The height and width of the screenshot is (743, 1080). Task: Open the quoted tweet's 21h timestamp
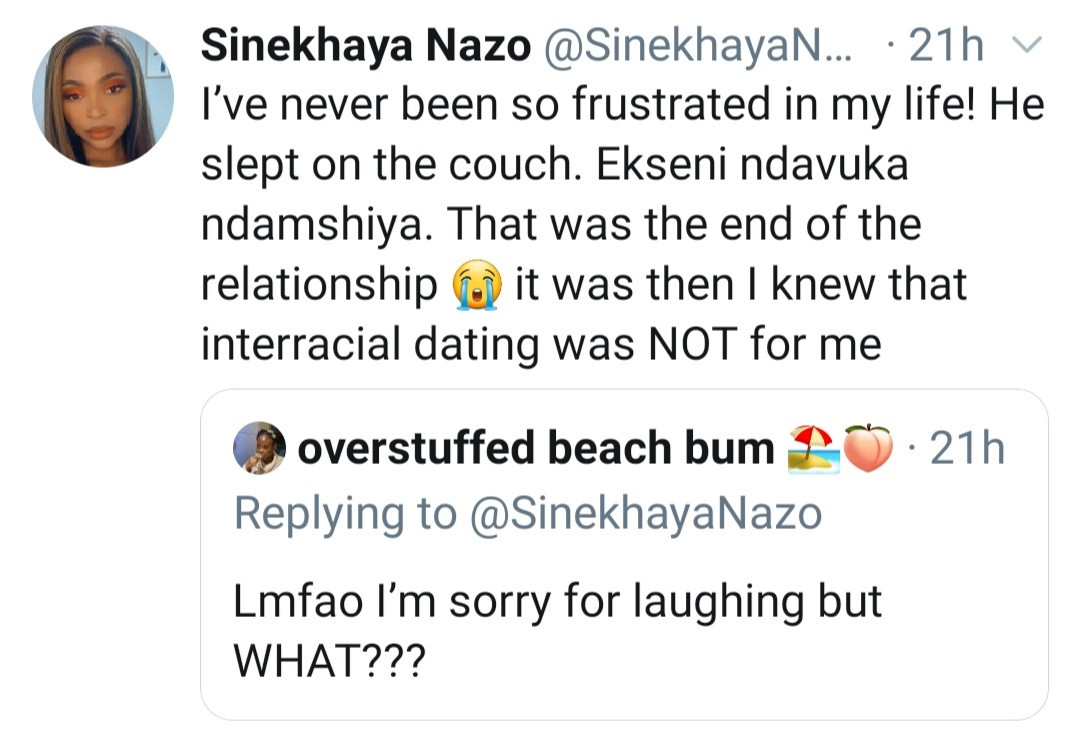pos(967,450)
